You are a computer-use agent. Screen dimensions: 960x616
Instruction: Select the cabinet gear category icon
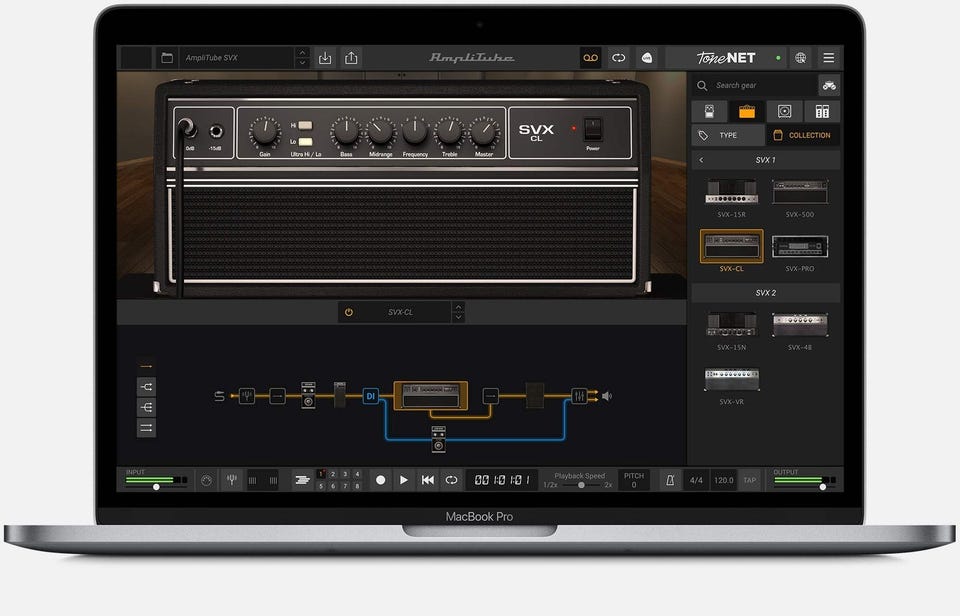pos(785,111)
